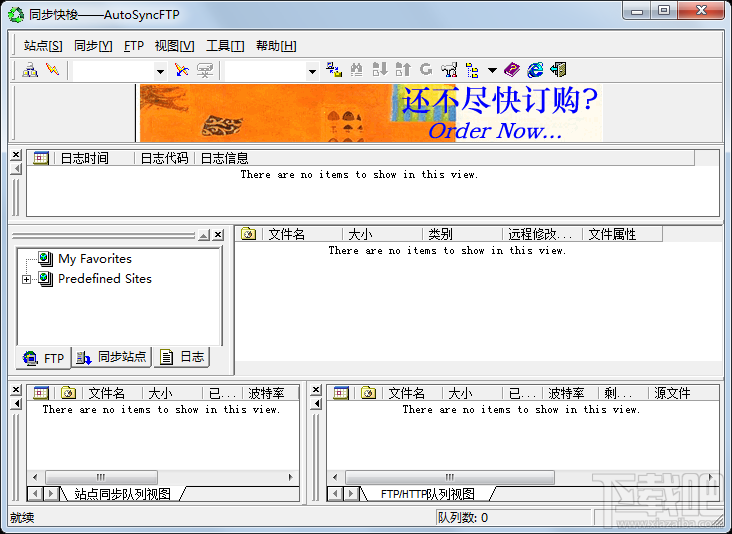Open the second toolbar combo box dropdown
The height and width of the screenshot is (534, 732).
(312, 71)
